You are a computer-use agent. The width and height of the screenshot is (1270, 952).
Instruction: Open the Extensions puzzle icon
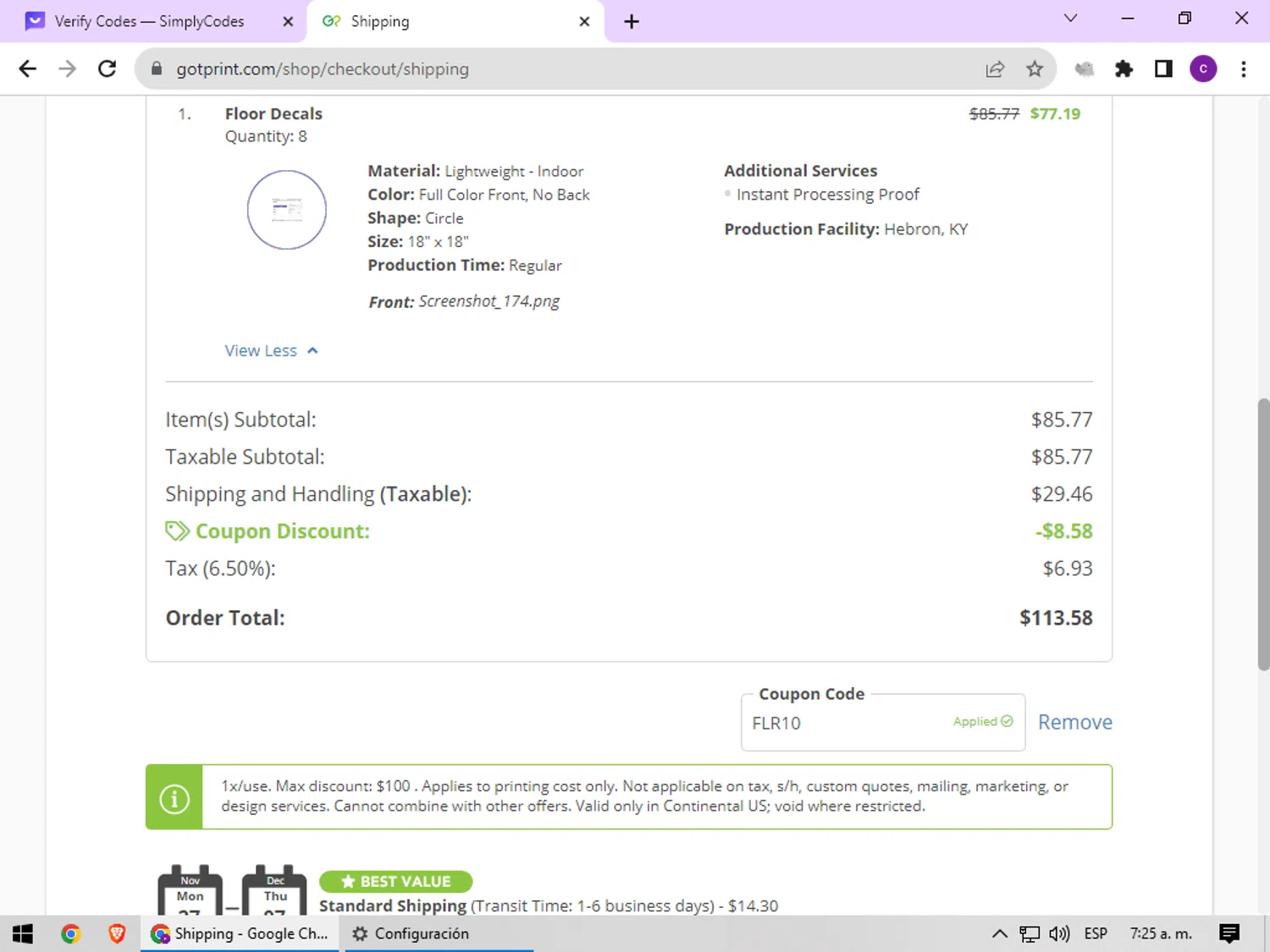[1124, 69]
